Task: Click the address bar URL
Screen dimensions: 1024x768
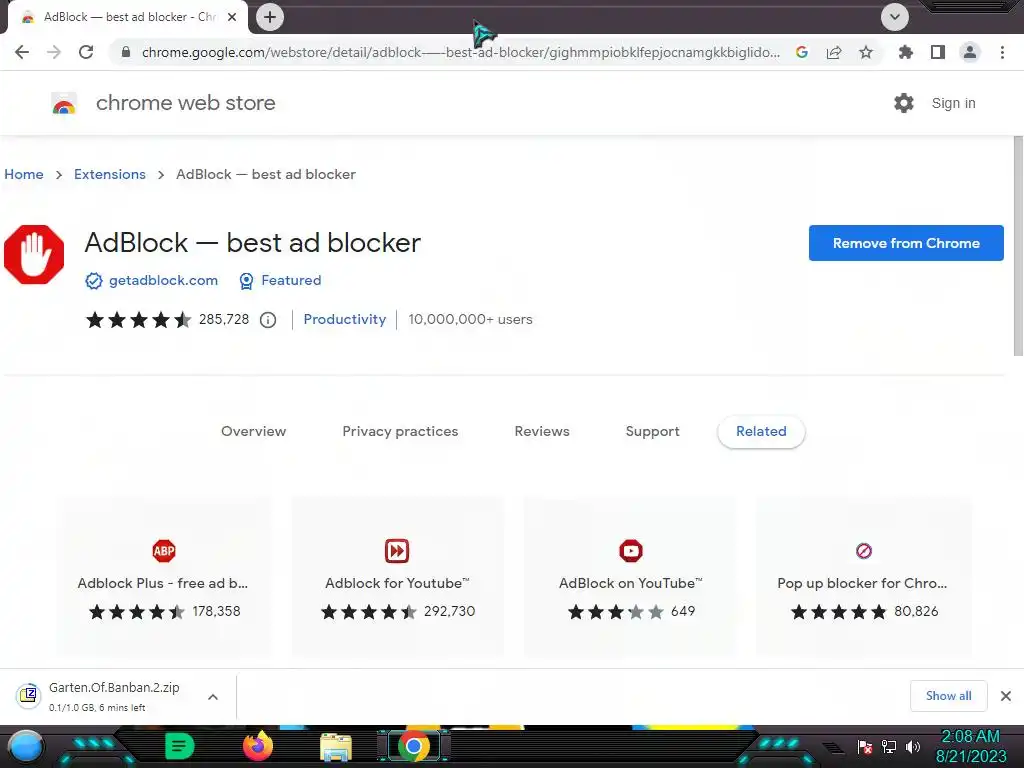Action: (x=460, y=52)
